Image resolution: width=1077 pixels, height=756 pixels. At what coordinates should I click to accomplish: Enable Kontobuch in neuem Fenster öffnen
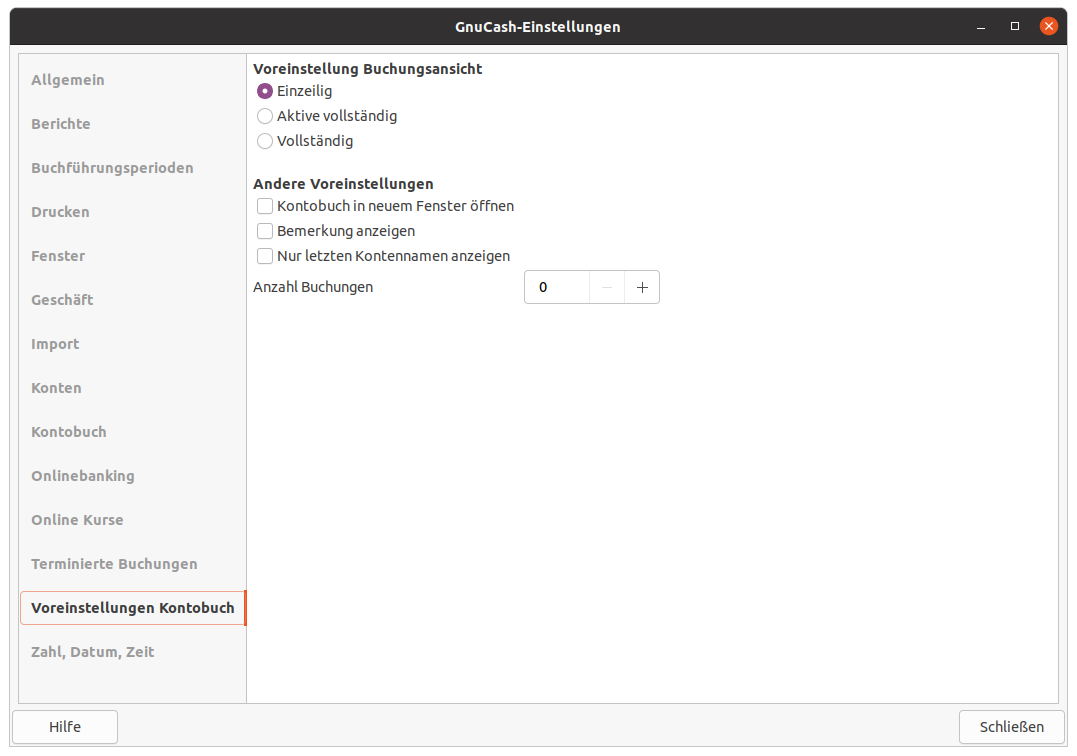(x=265, y=206)
